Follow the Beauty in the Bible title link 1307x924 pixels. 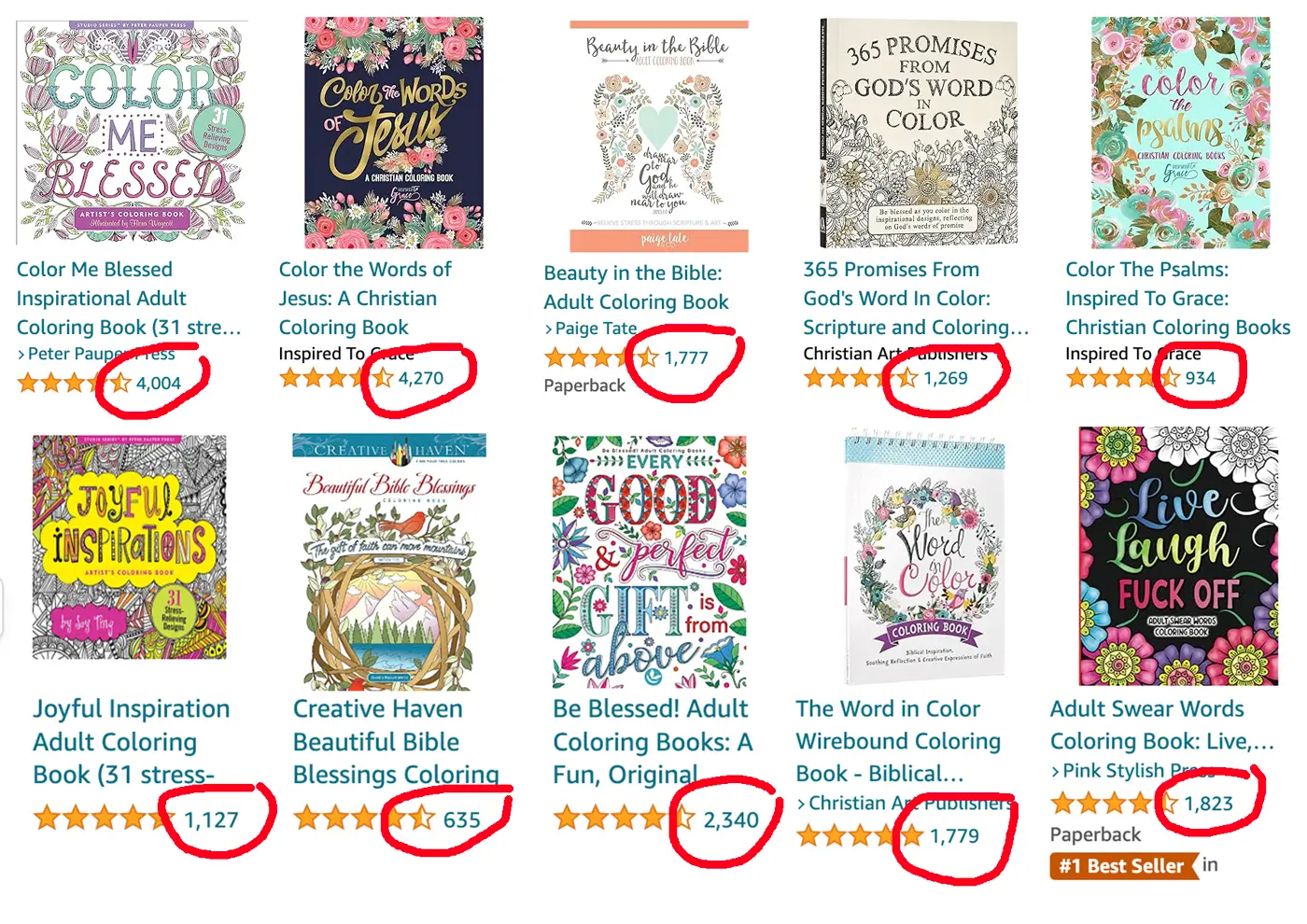[x=637, y=287]
